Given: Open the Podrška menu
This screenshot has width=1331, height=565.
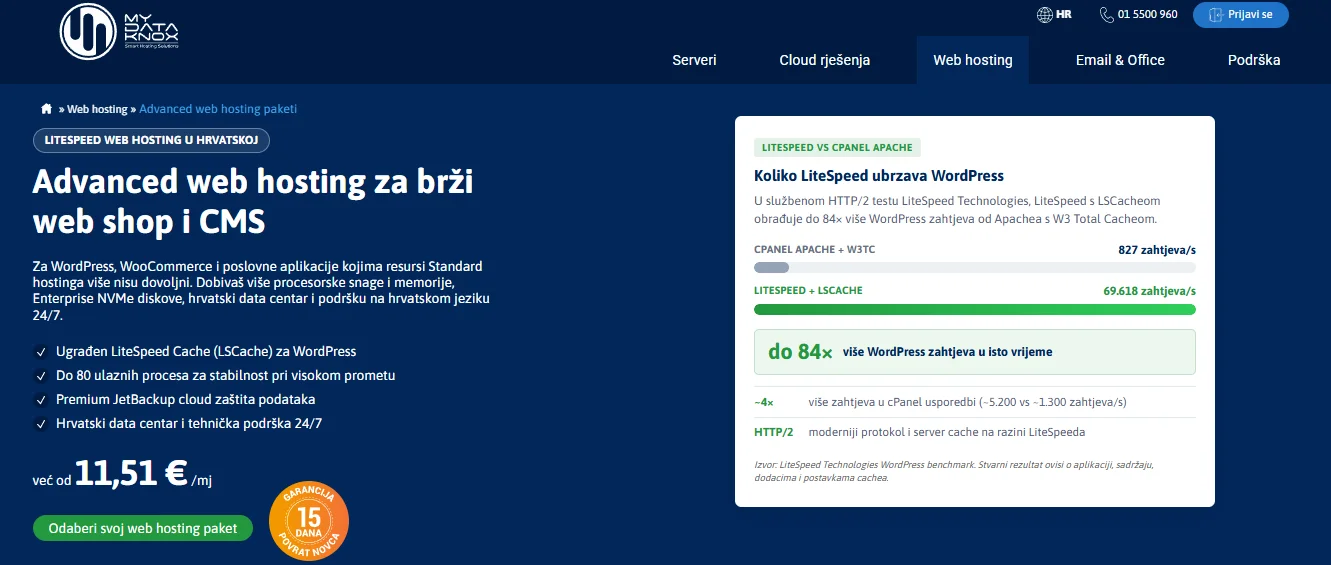Looking at the screenshot, I should click(1254, 60).
